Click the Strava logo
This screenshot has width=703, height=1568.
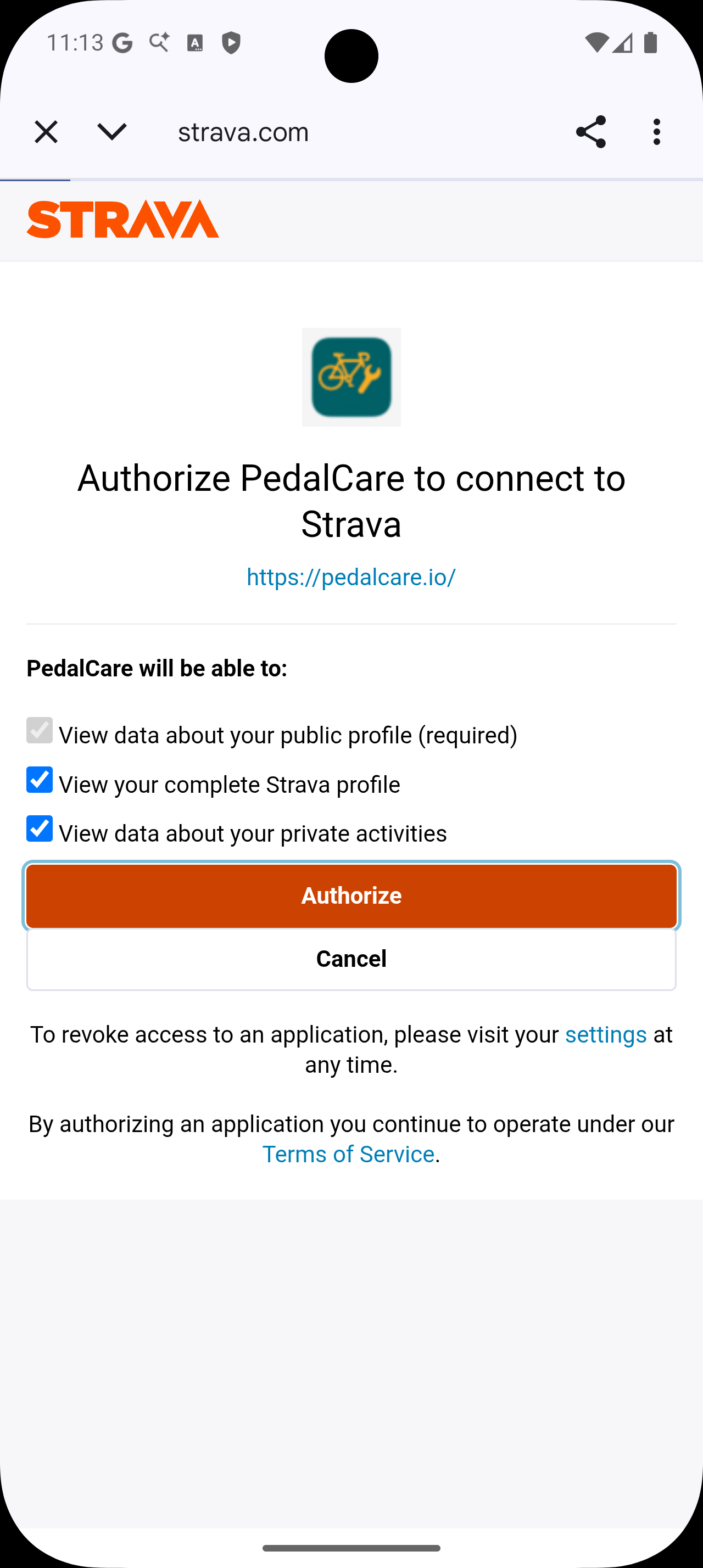click(122, 220)
